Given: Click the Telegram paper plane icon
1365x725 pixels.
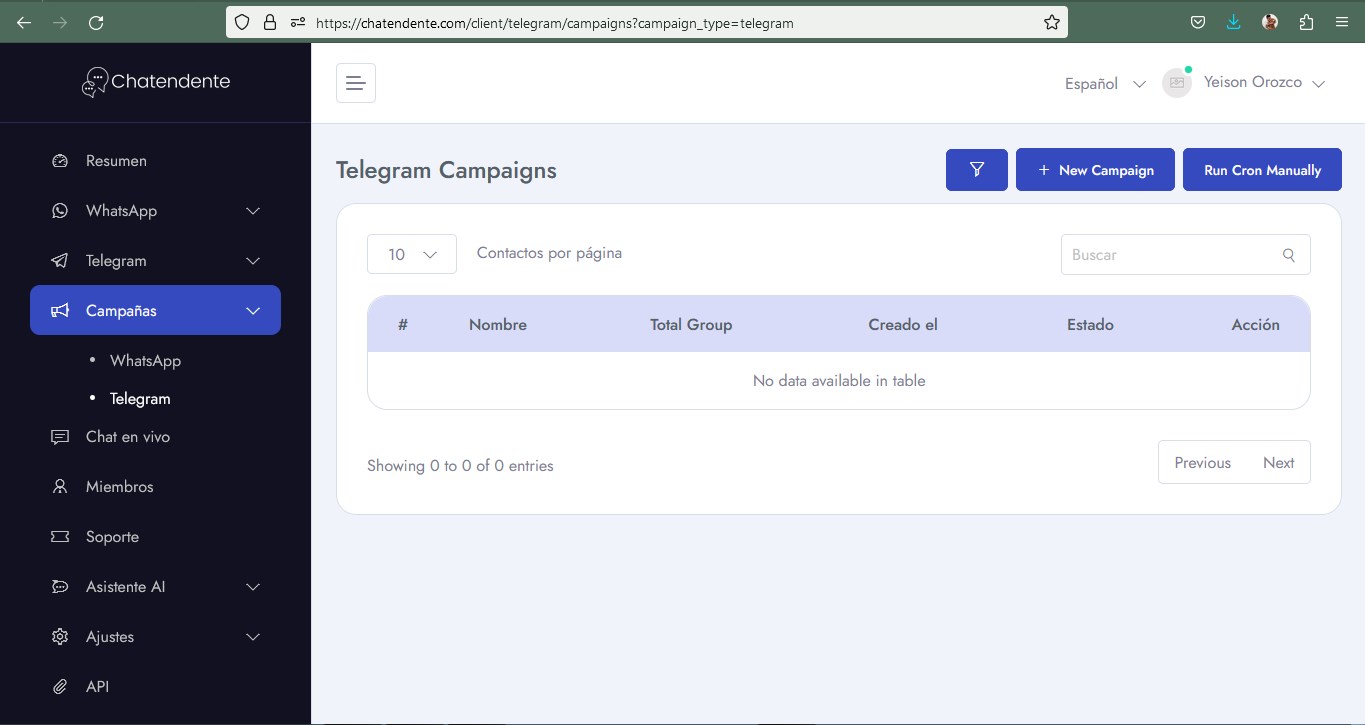Looking at the screenshot, I should tap(60, 261).
